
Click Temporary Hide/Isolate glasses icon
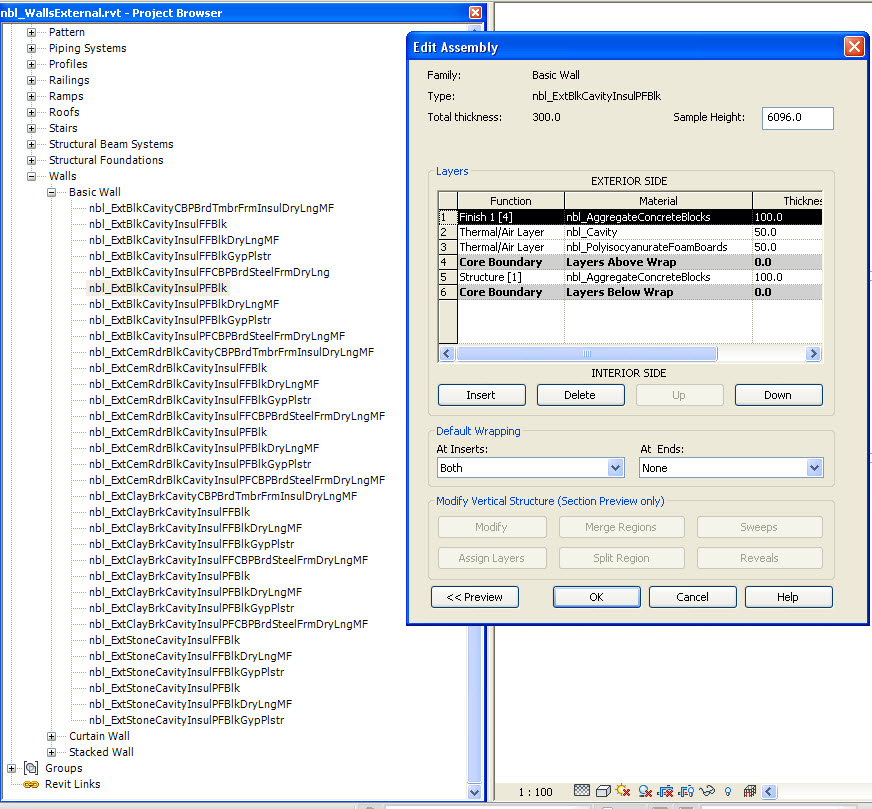[707, 791]
